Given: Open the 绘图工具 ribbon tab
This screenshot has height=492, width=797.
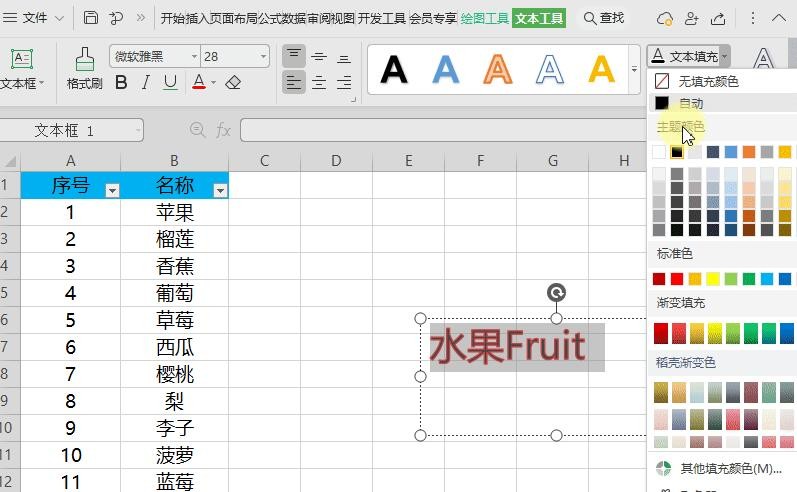Looking at the screenshot, I should [x=485, y=18].
